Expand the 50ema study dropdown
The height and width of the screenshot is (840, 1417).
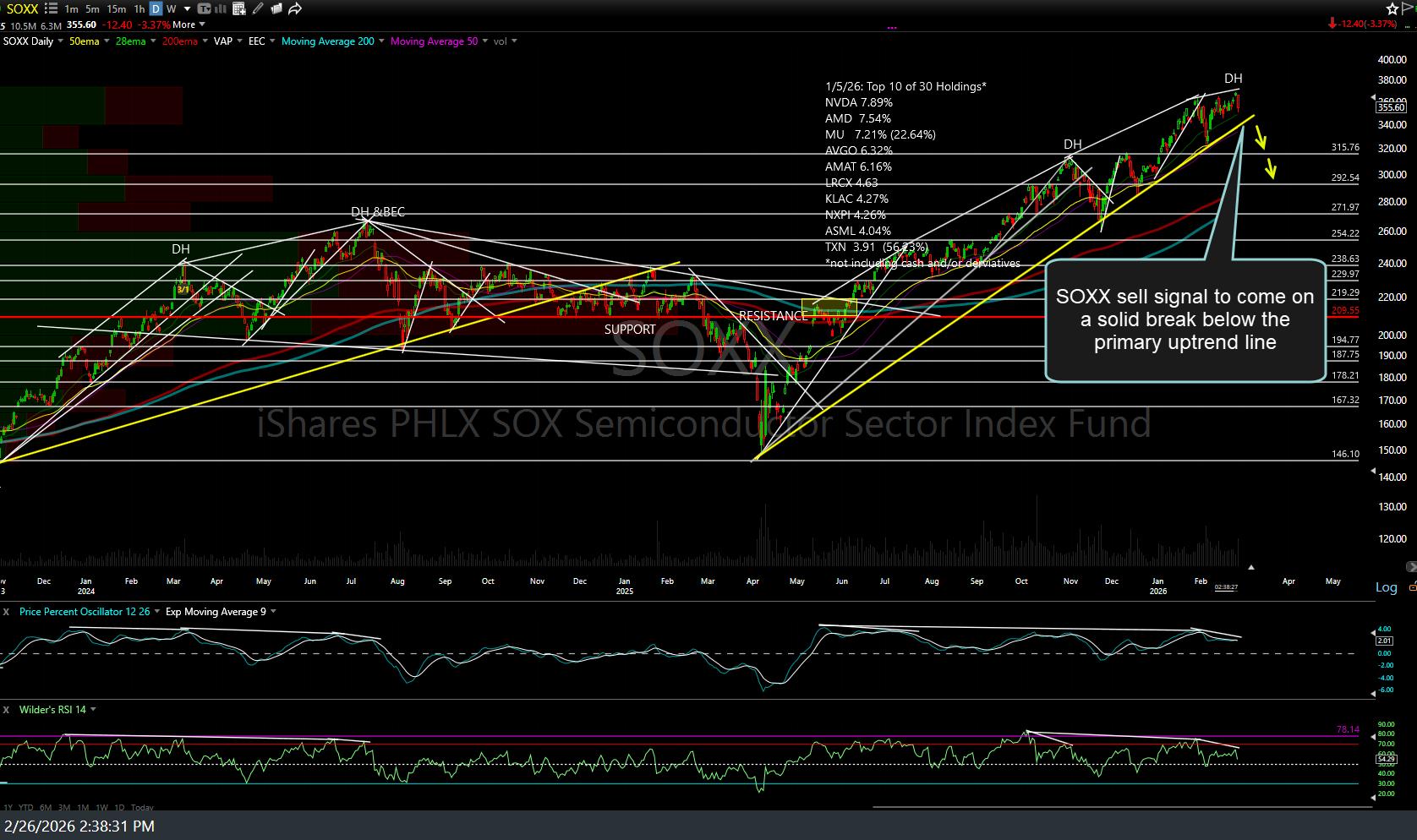(107, 41)
